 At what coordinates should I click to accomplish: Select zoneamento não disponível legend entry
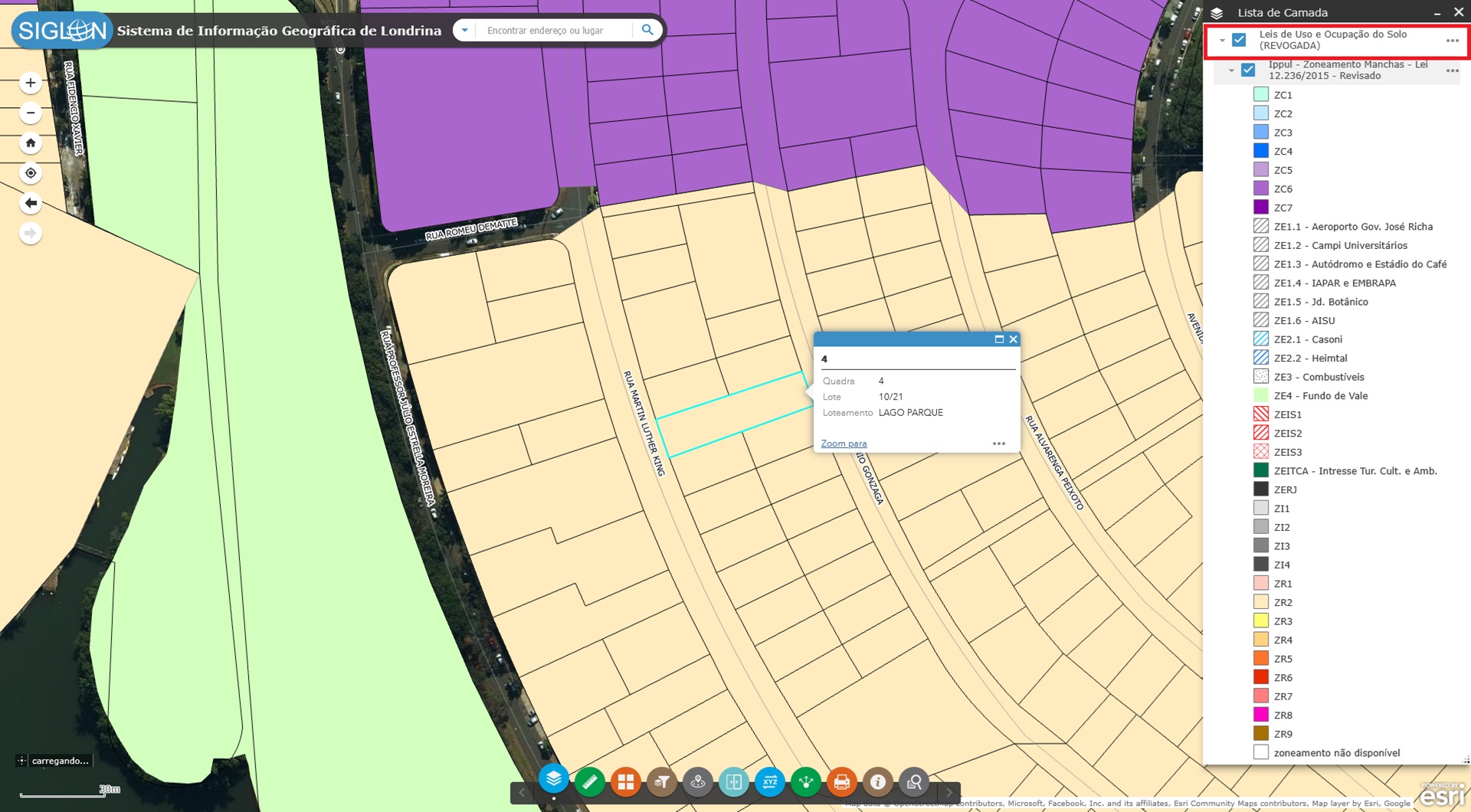pos(1337,753)
